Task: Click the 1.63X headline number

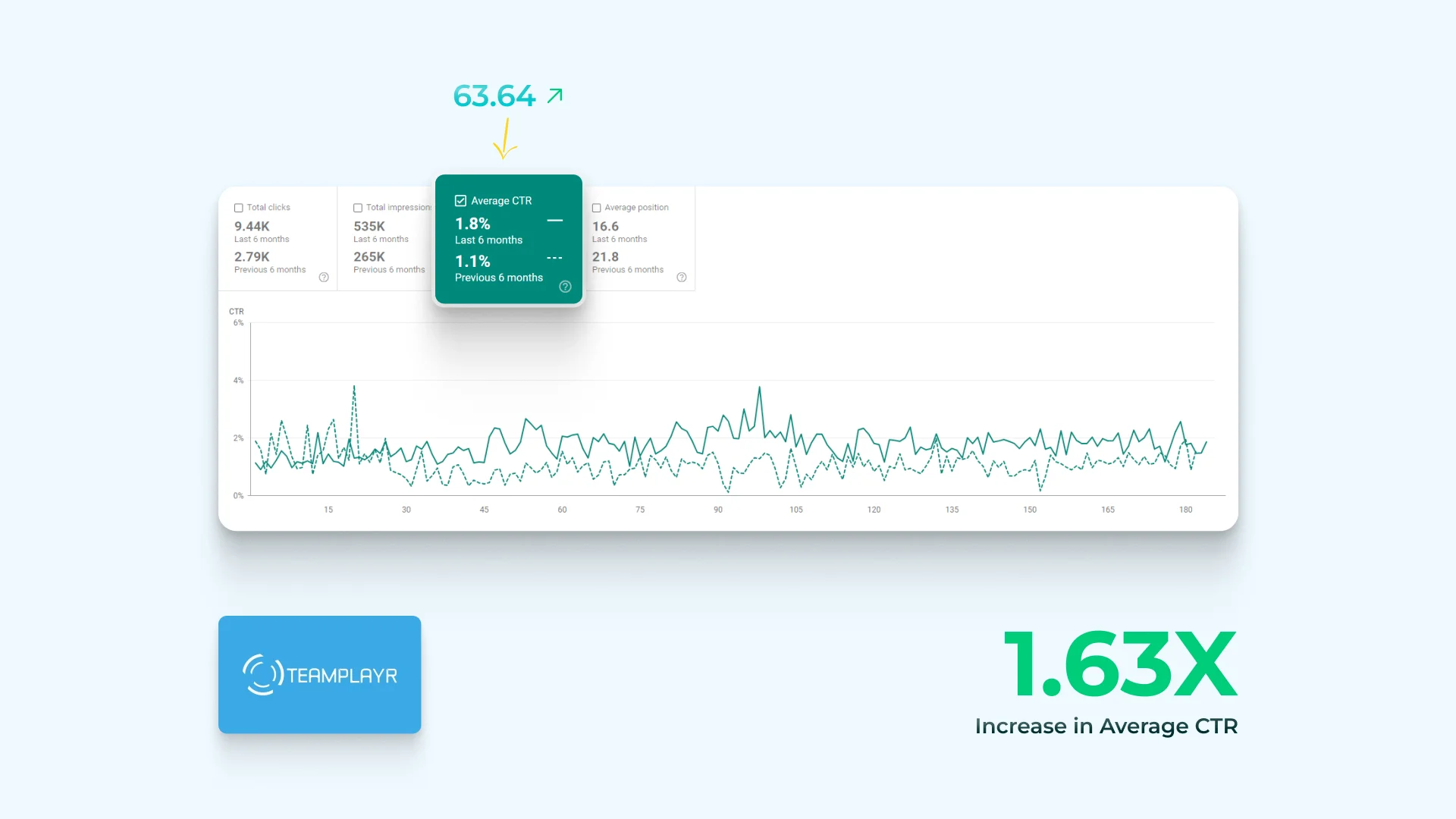Action: 1121,664
